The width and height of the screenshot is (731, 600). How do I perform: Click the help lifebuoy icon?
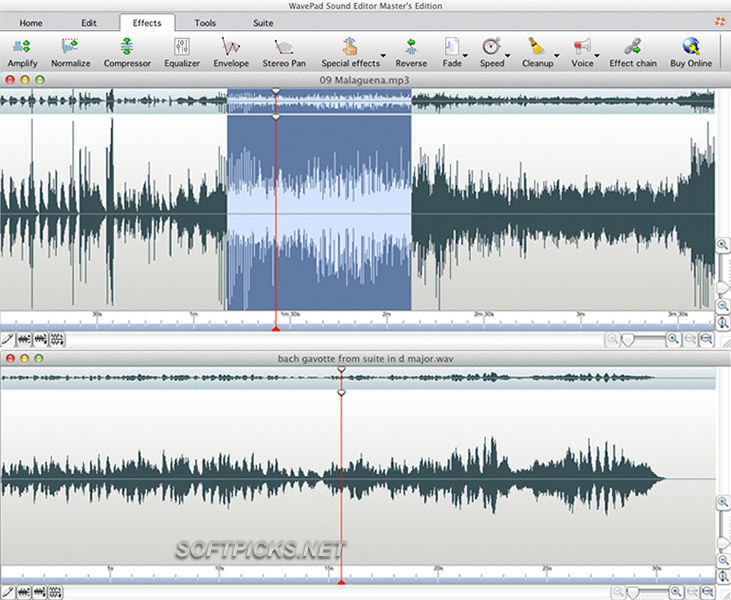click(720, 21)
